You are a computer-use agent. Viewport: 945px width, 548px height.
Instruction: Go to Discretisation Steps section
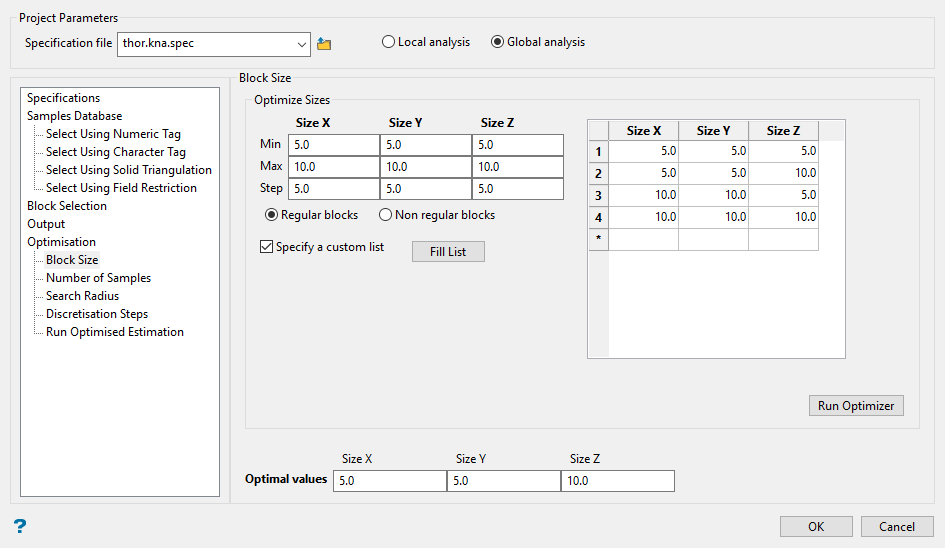coord(96,314)
